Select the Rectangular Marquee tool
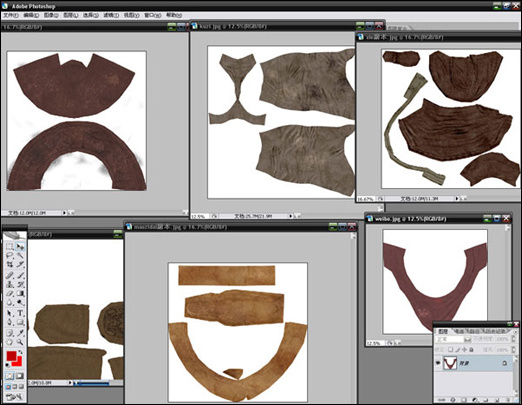Image resolution: width=522 pixels, height=405 pixels. (10, 247)
